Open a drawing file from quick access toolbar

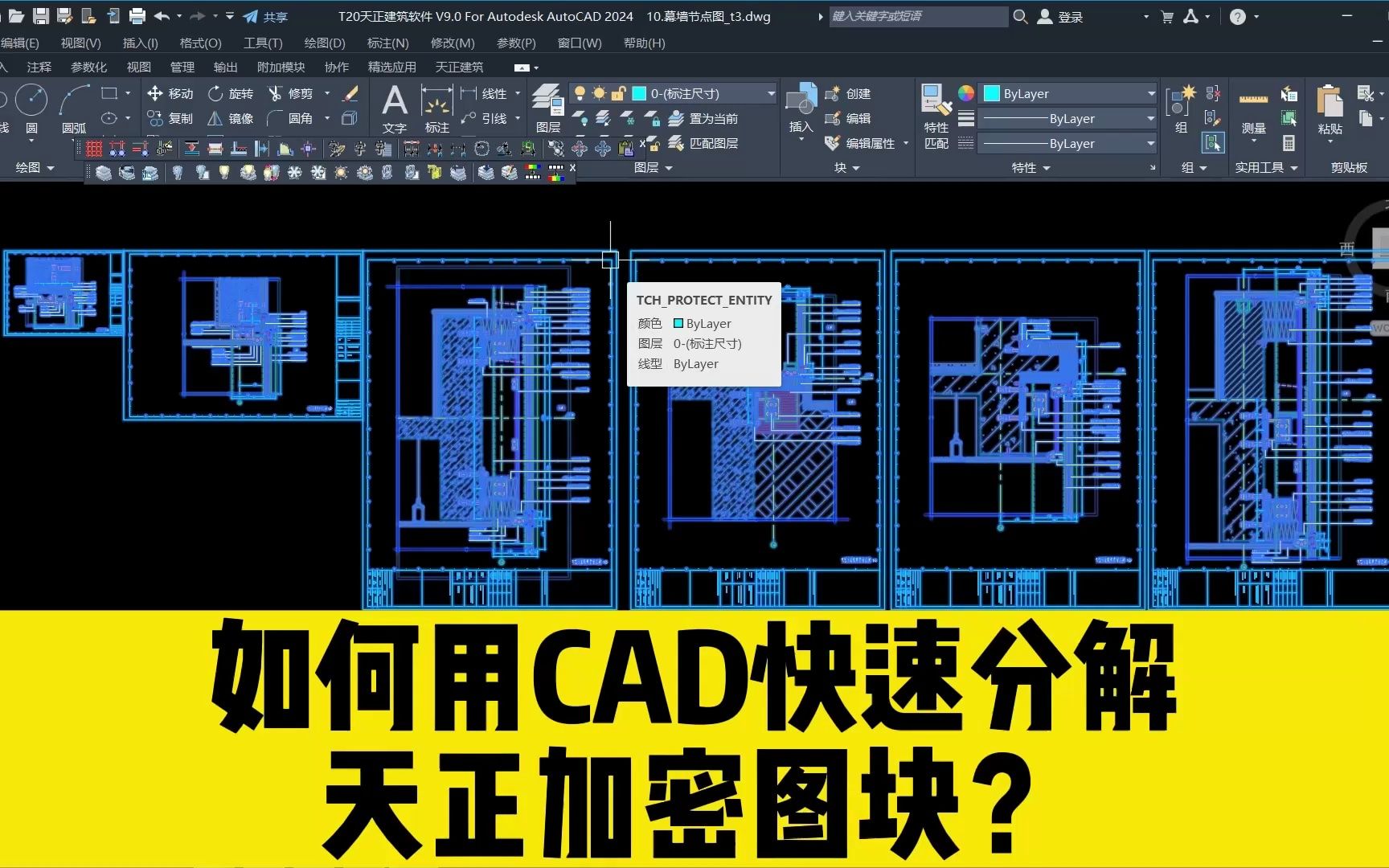(x=16, y=16)
